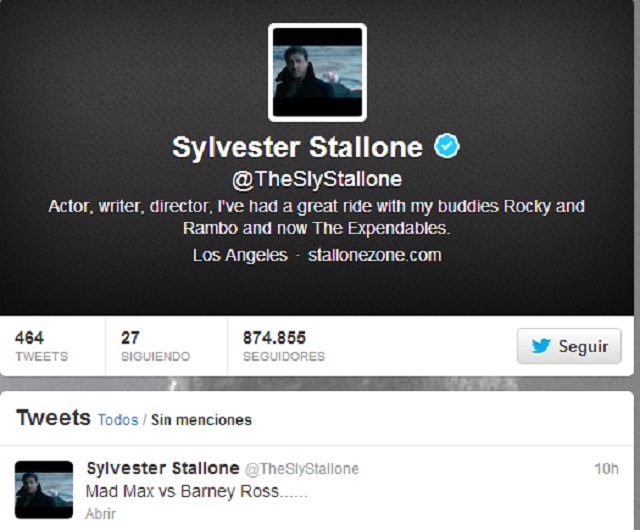Click the @TheSlyStallone handle in the tweet

pos(302,469)
